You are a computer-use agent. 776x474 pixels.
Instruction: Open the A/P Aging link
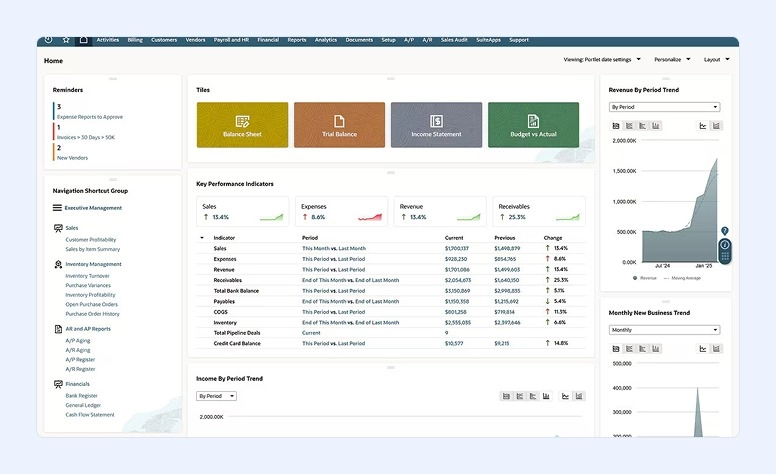78,341
